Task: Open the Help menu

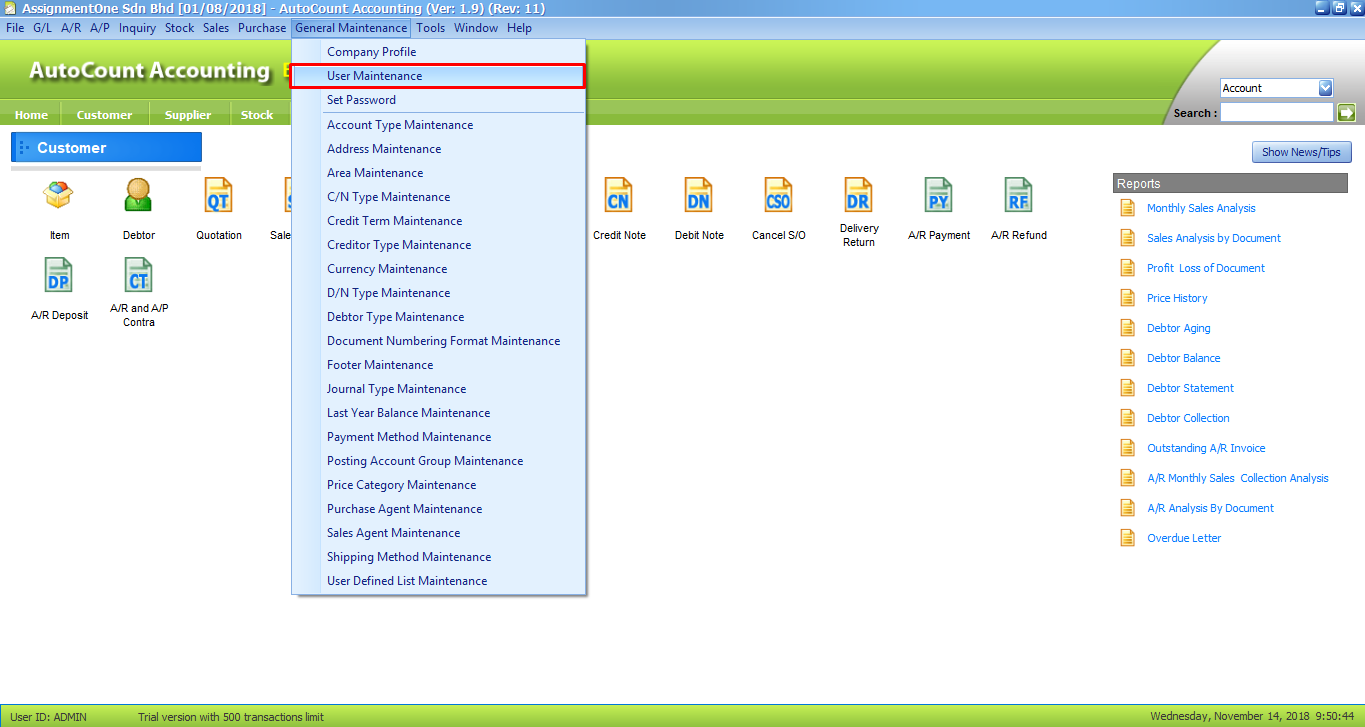Action: click(x=520, y=28)
